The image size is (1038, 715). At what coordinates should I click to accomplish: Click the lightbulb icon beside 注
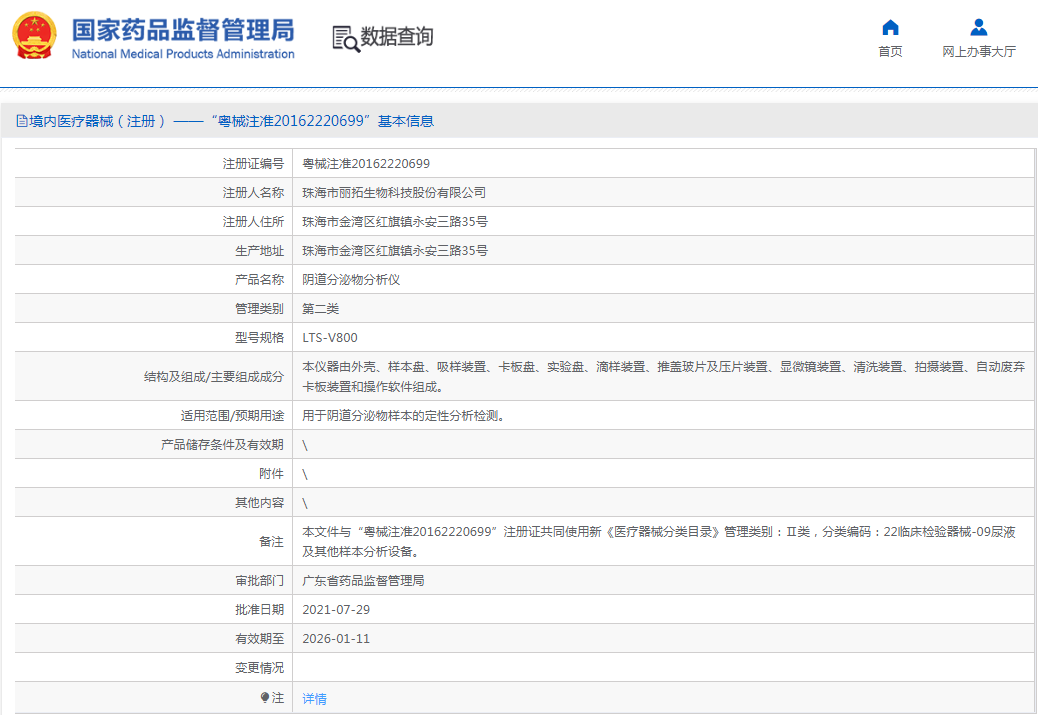(x=265, y=697)
